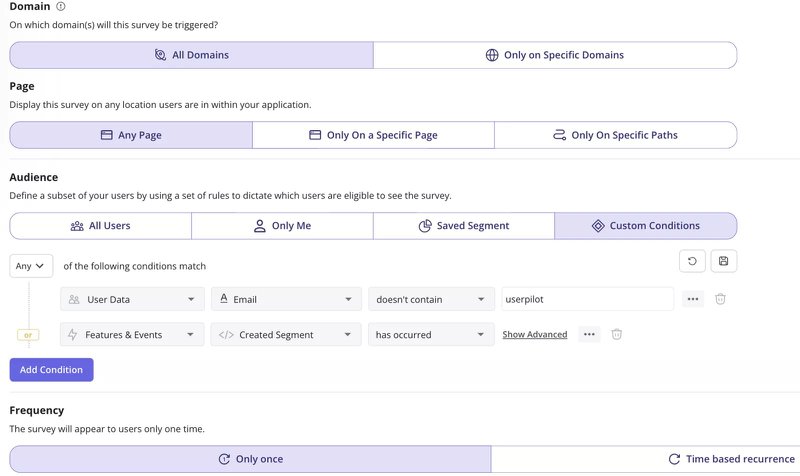Image resolution: width=800 pixels, height=476 pixels.
Task: Open the doesn't contain operator dropdown
Action: click(431, 299)
